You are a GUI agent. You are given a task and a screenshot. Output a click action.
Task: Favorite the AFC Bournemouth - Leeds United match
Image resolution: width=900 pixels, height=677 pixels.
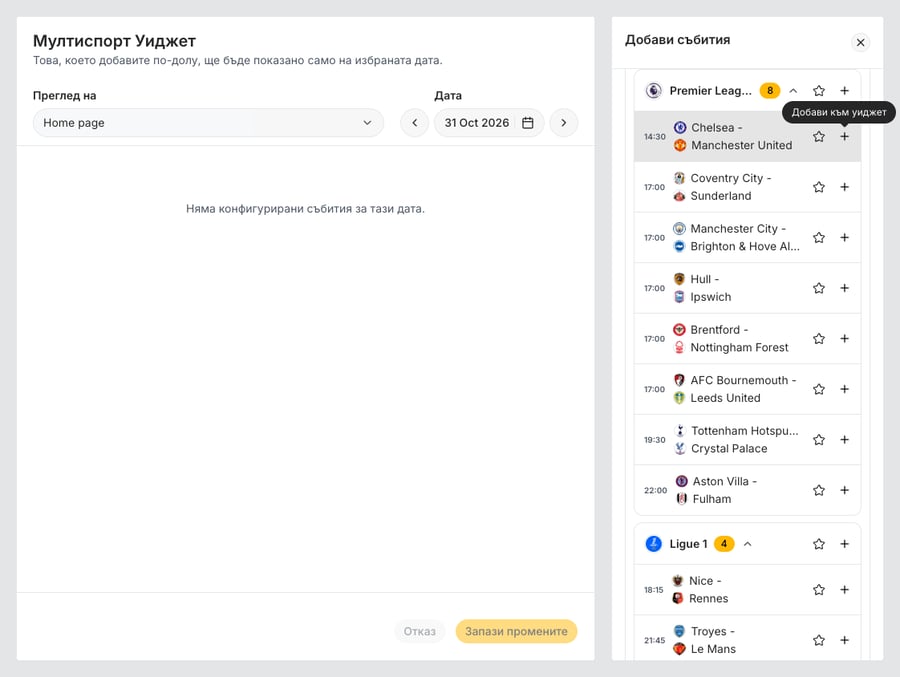(x=819, y=389)
